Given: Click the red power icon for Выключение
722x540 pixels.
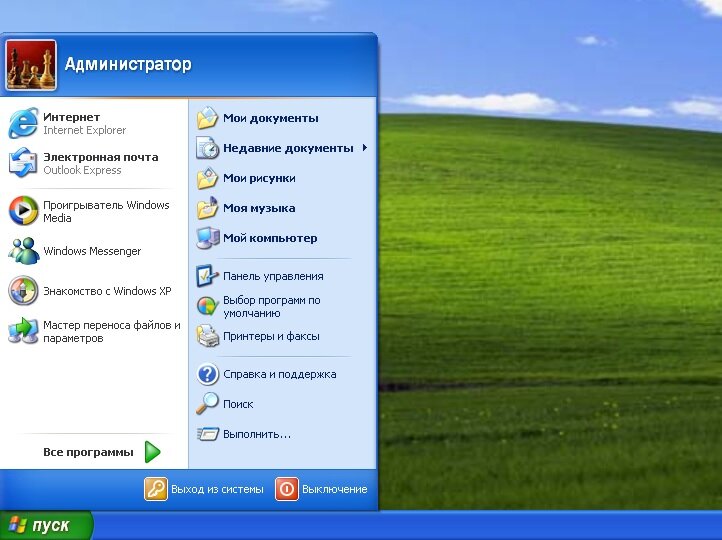Looking at the screenshot, I should click(287, 489).
